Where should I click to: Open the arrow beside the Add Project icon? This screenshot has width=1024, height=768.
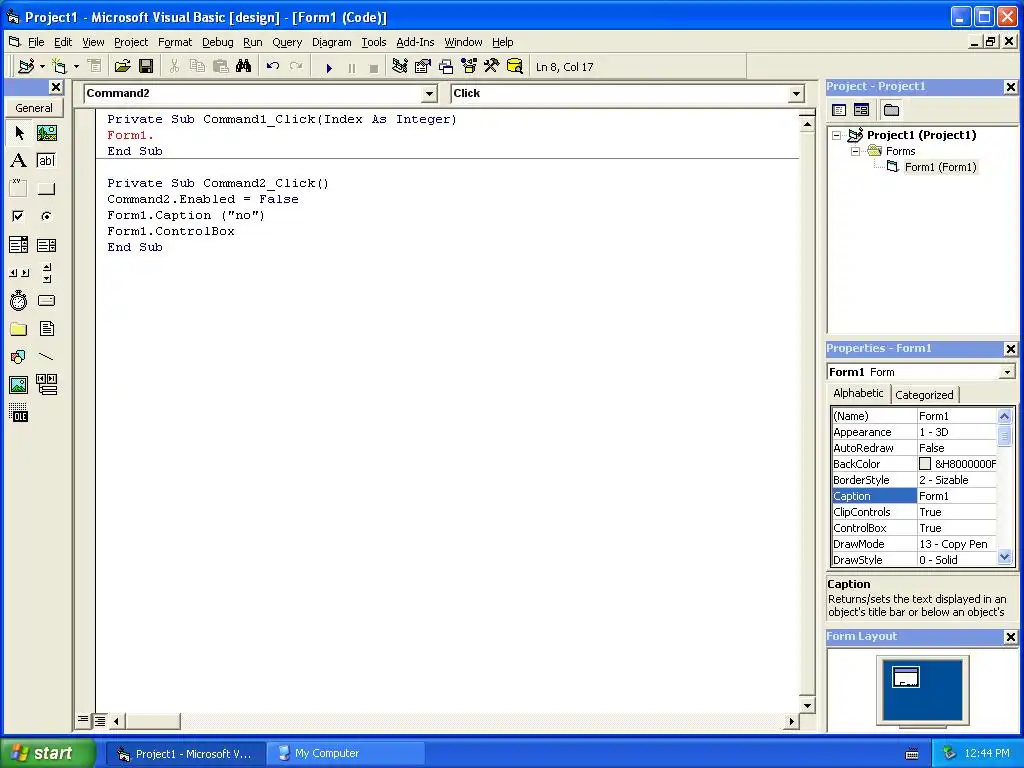[x=42, y=66]
